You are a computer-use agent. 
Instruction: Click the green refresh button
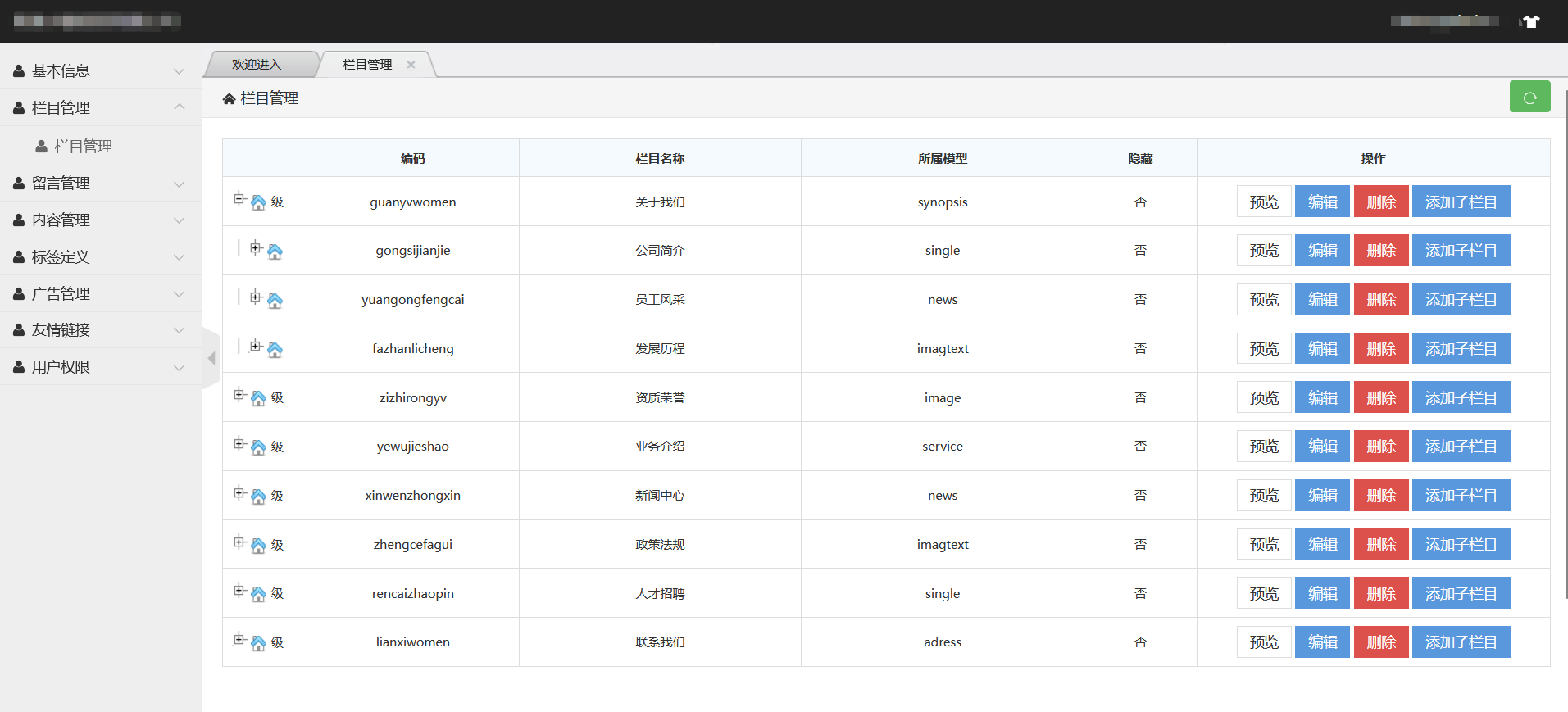tap(1529, 97)
